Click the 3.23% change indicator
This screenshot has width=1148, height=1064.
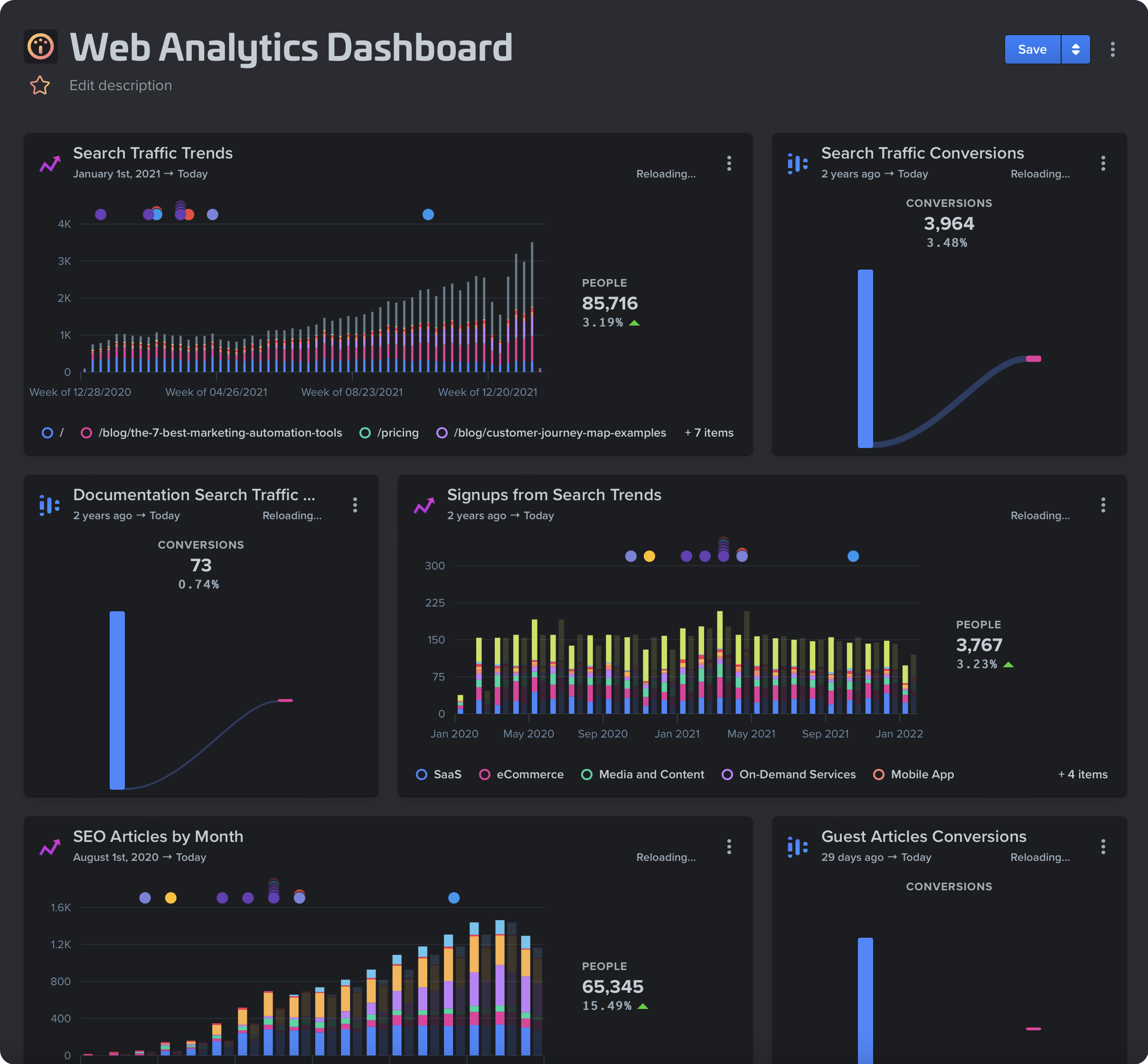pos(984,664)
